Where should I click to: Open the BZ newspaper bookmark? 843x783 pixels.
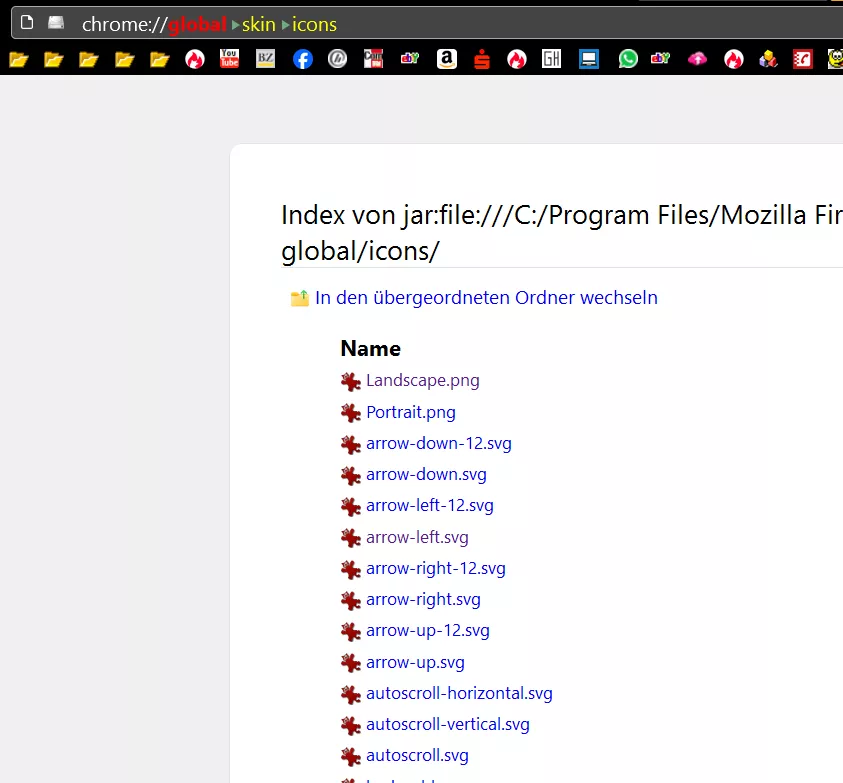click(x=266, y=59)
